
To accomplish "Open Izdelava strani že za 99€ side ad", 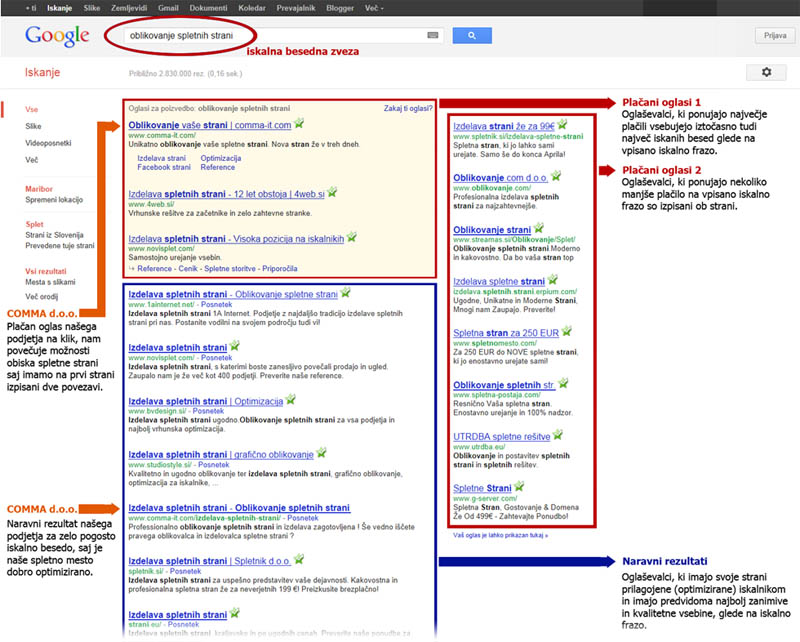I will 504,126.
